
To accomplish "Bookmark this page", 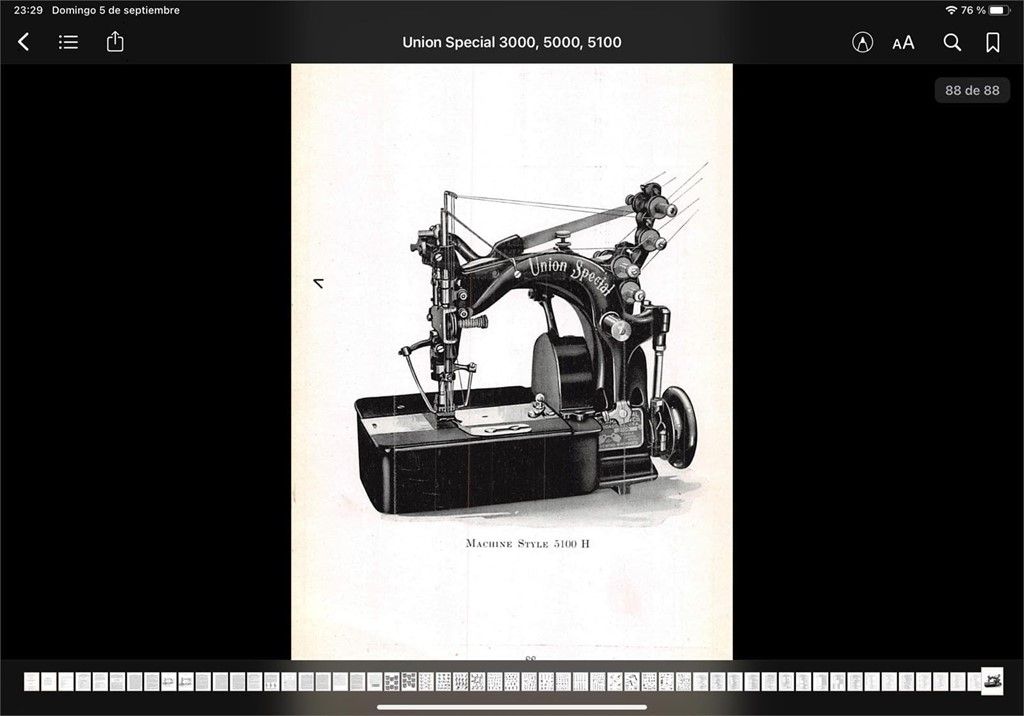I will click(x=993, y=42).
